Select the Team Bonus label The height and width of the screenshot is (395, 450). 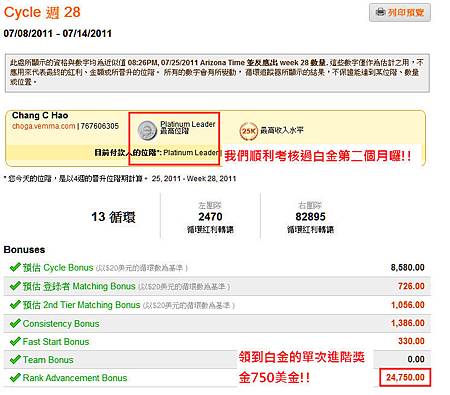click(48, 360)
